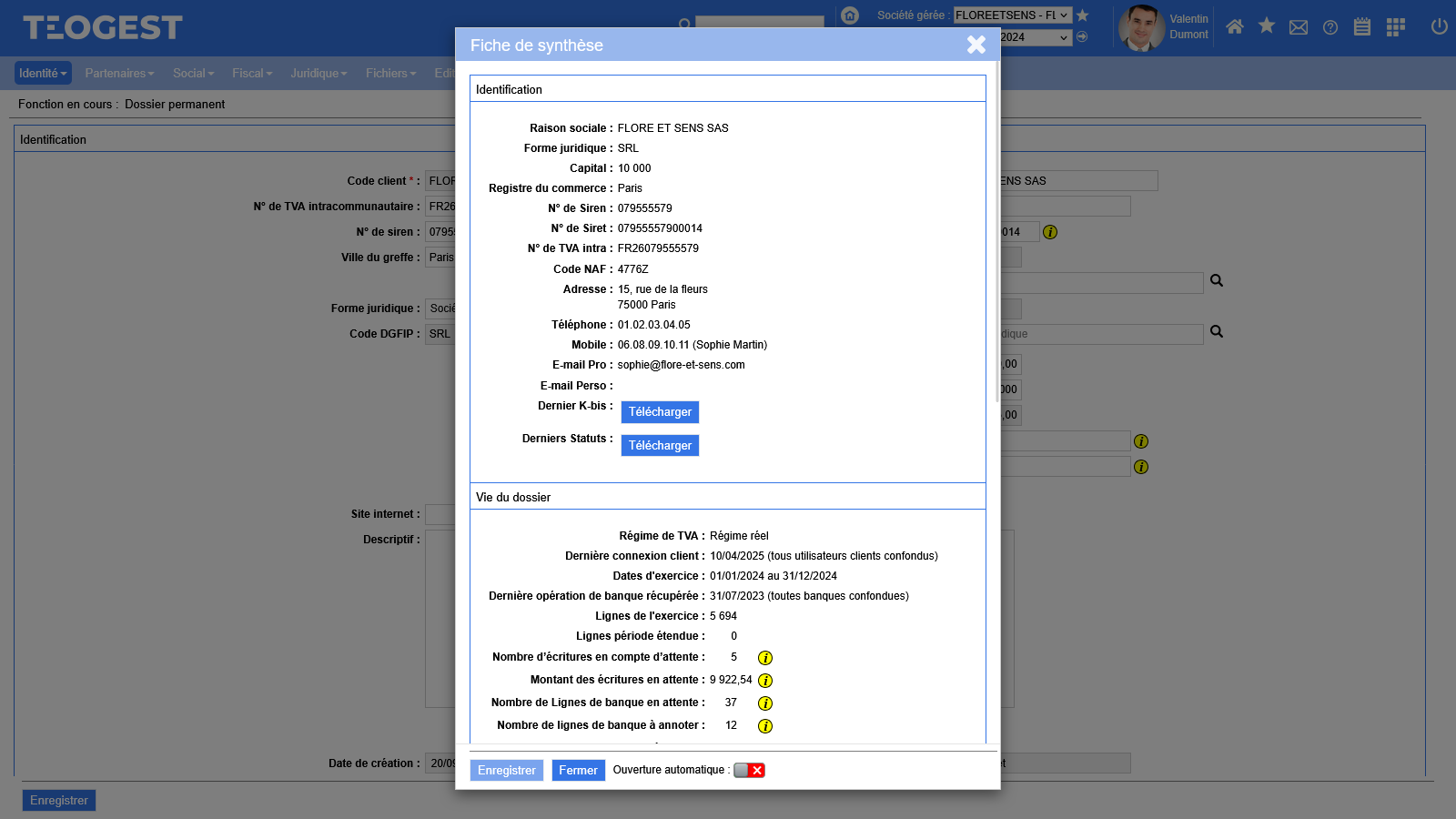
Task: Toggle the Ouverture automatique switch
Action: (x=749, y=771)
